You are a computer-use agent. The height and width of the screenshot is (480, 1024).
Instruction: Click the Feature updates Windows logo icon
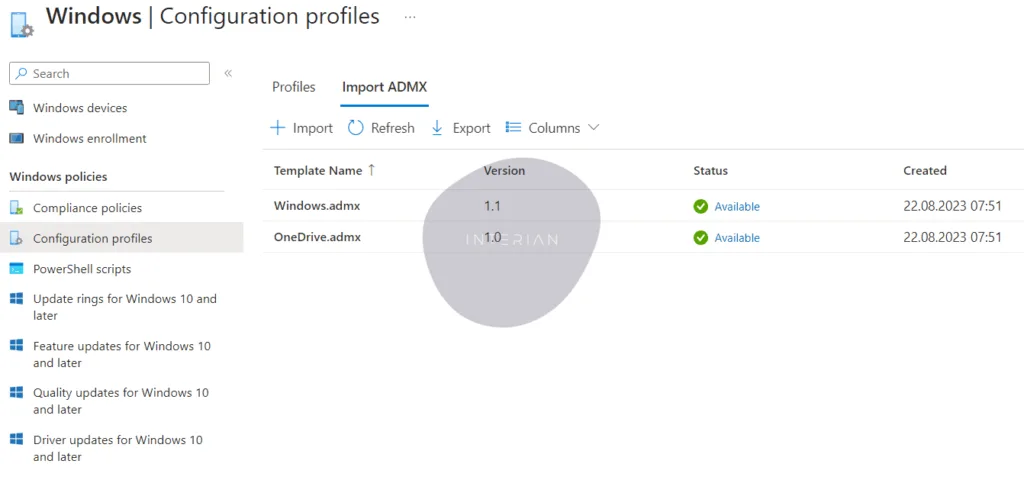point(16,345)
